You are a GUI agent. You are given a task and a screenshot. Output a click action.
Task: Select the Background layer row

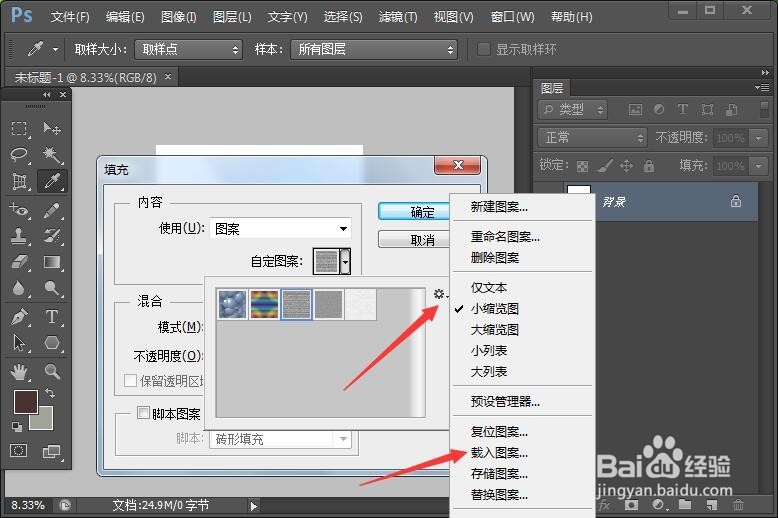pyautogui.click(x=646, y=201)
